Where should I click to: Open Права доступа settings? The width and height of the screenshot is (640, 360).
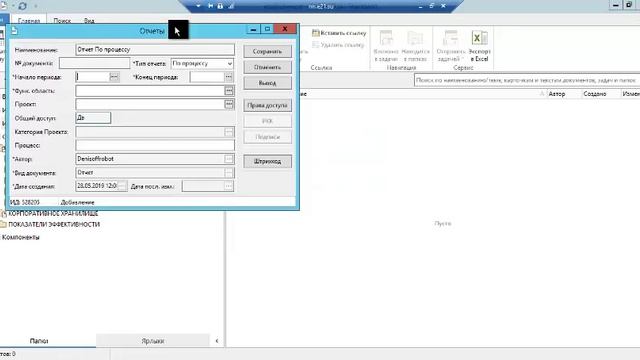tap(267, 105)
